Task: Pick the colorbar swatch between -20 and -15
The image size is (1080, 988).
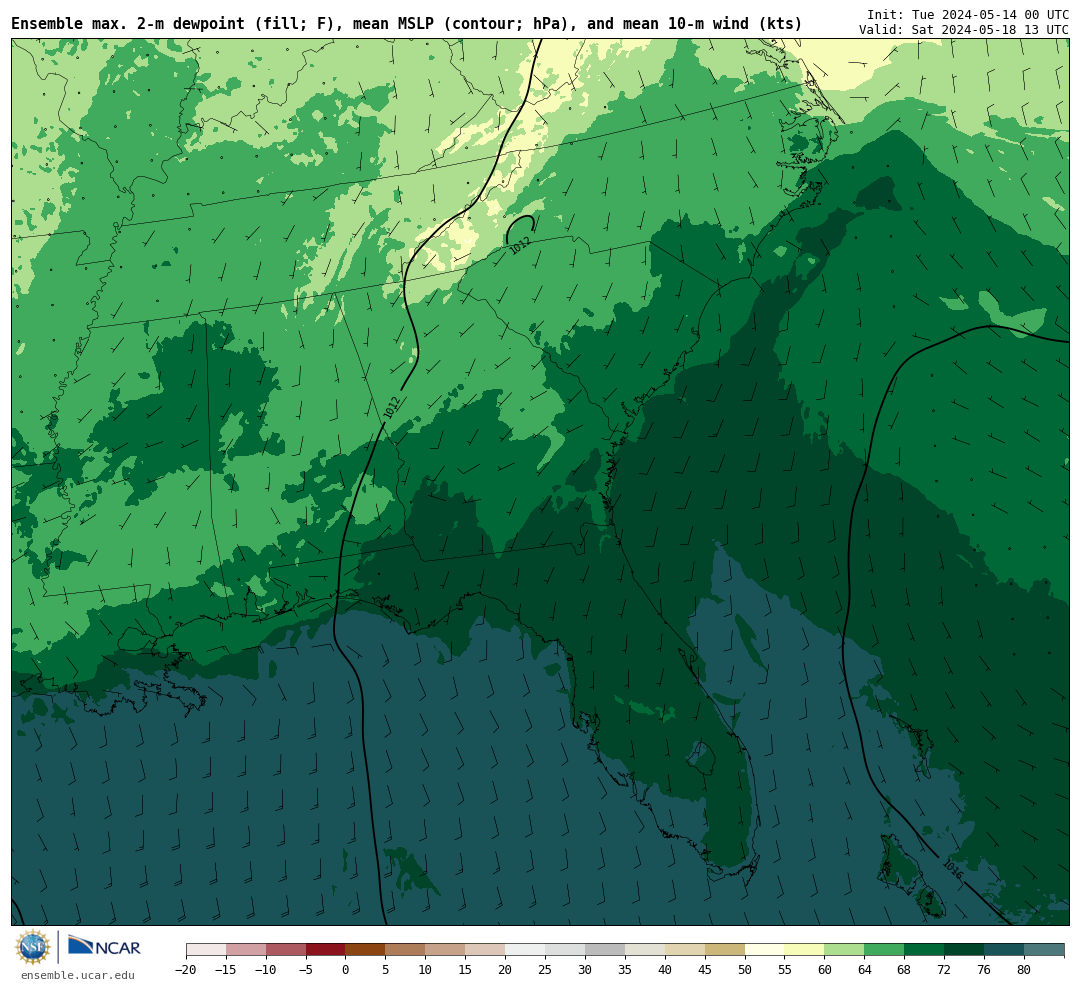Action: click(x=206, y=950)
